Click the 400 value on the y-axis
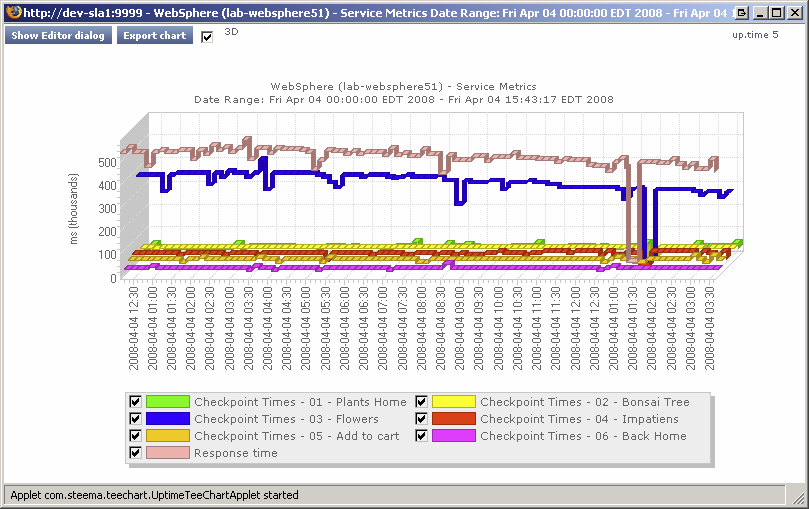 click(x=107, y=186)
